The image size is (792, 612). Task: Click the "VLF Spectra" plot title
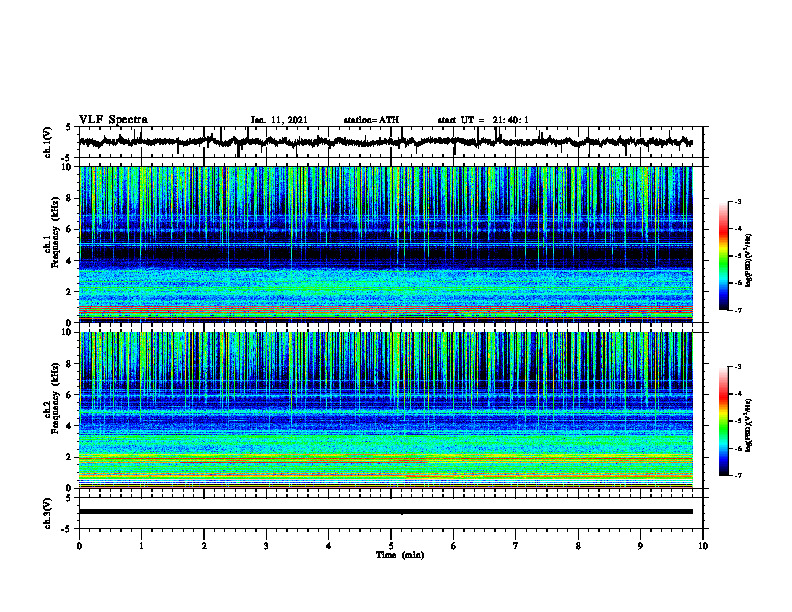113,120
